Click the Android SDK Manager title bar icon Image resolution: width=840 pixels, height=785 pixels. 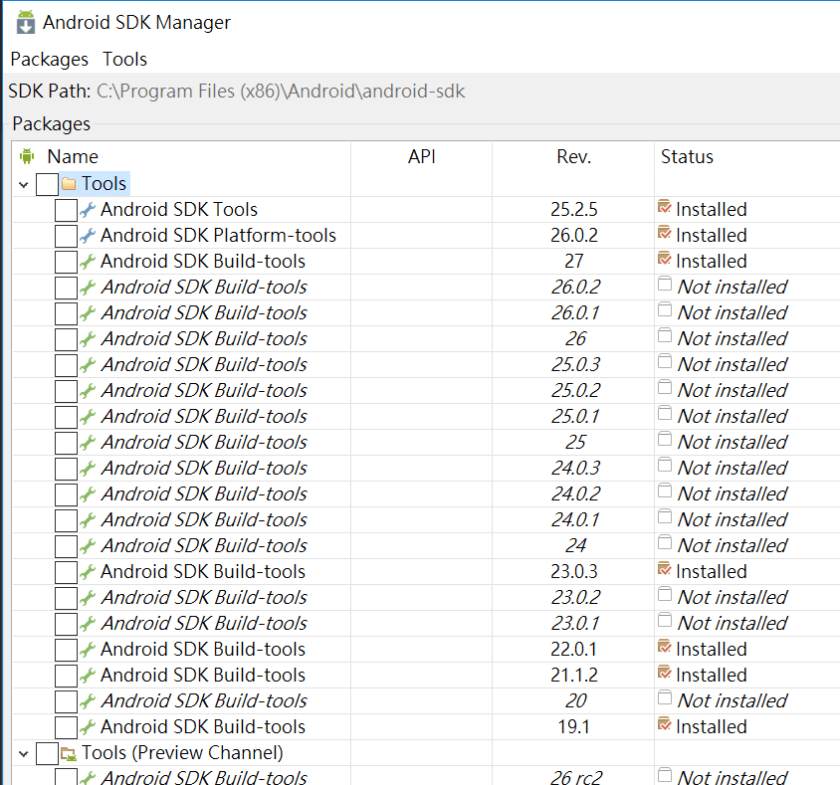point(26,21)
